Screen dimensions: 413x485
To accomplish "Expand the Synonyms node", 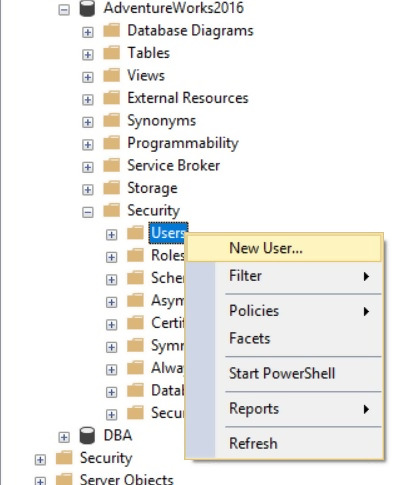I will [x=88, y=122].
